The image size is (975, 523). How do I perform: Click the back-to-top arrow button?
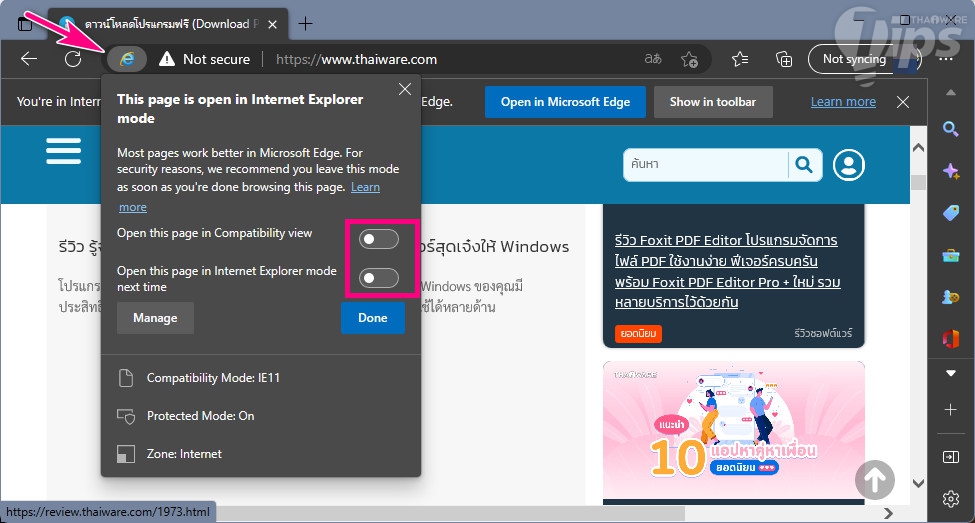(x=874, y=479)
